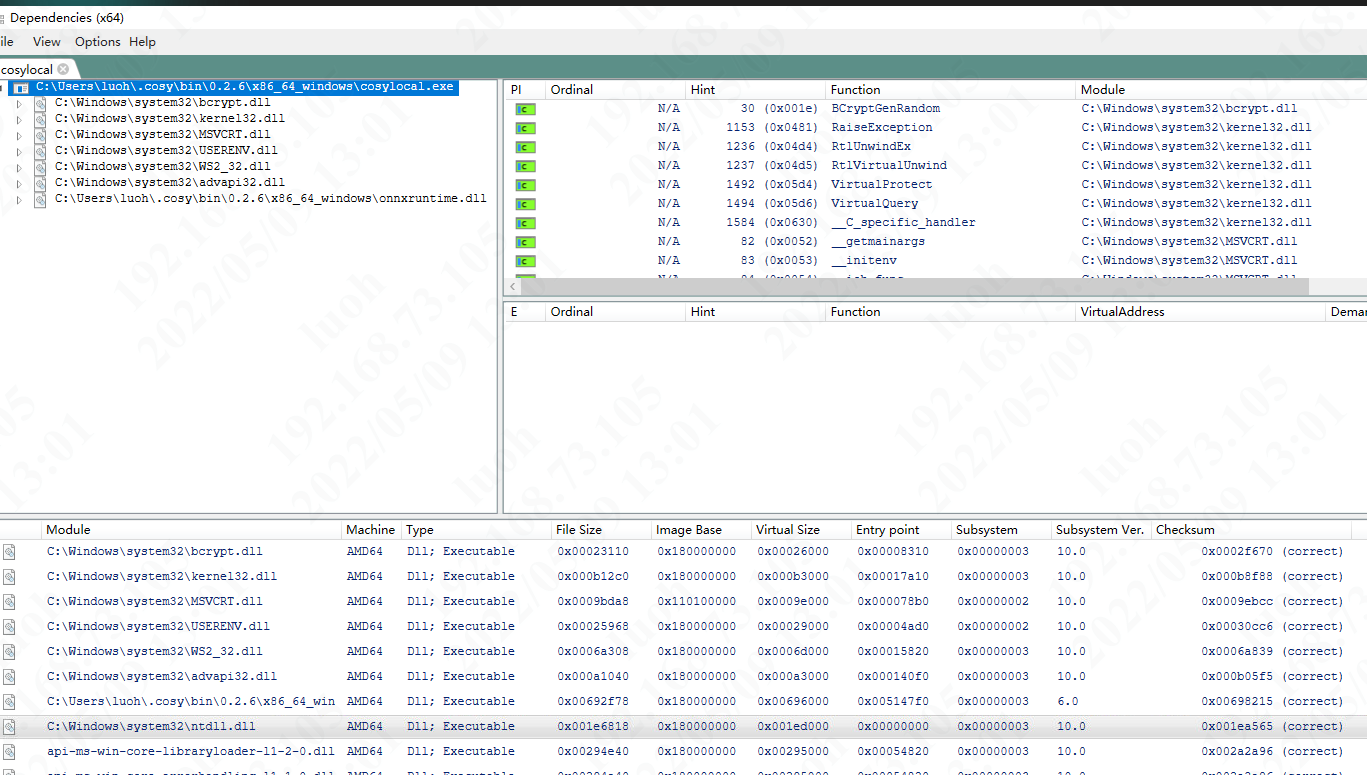
Task: Click the module icon of the WS2_32.dll row in the bottom modules list
Action: [9, 652]
